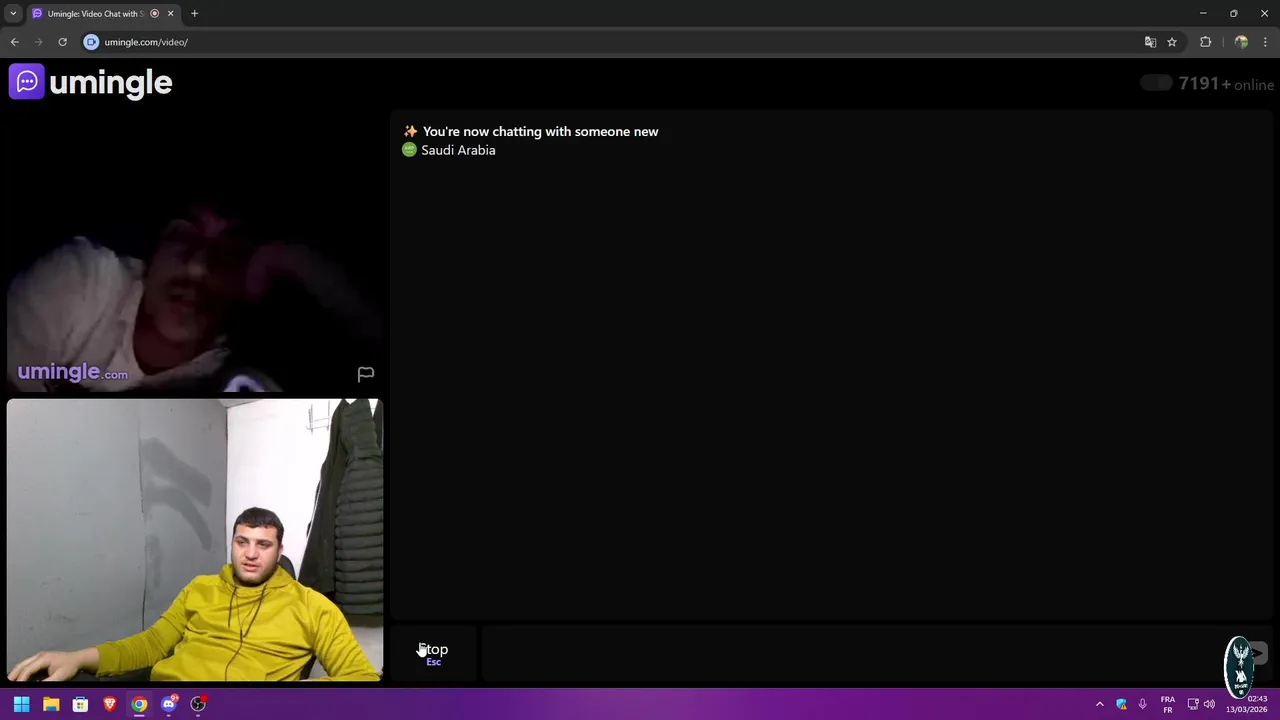Report the stranger using the flag icon
The height and width of the screenshot is (720, 1280).
pyautogui.click(x=366, y=374)
